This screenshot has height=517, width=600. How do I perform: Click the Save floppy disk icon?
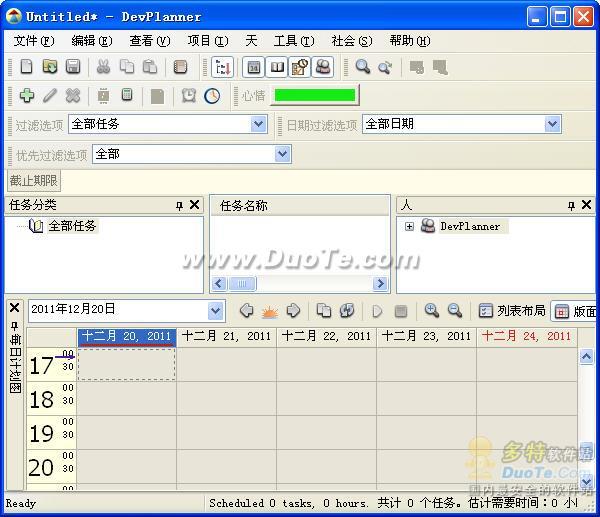pyautogui.click(x=73, y=67)
